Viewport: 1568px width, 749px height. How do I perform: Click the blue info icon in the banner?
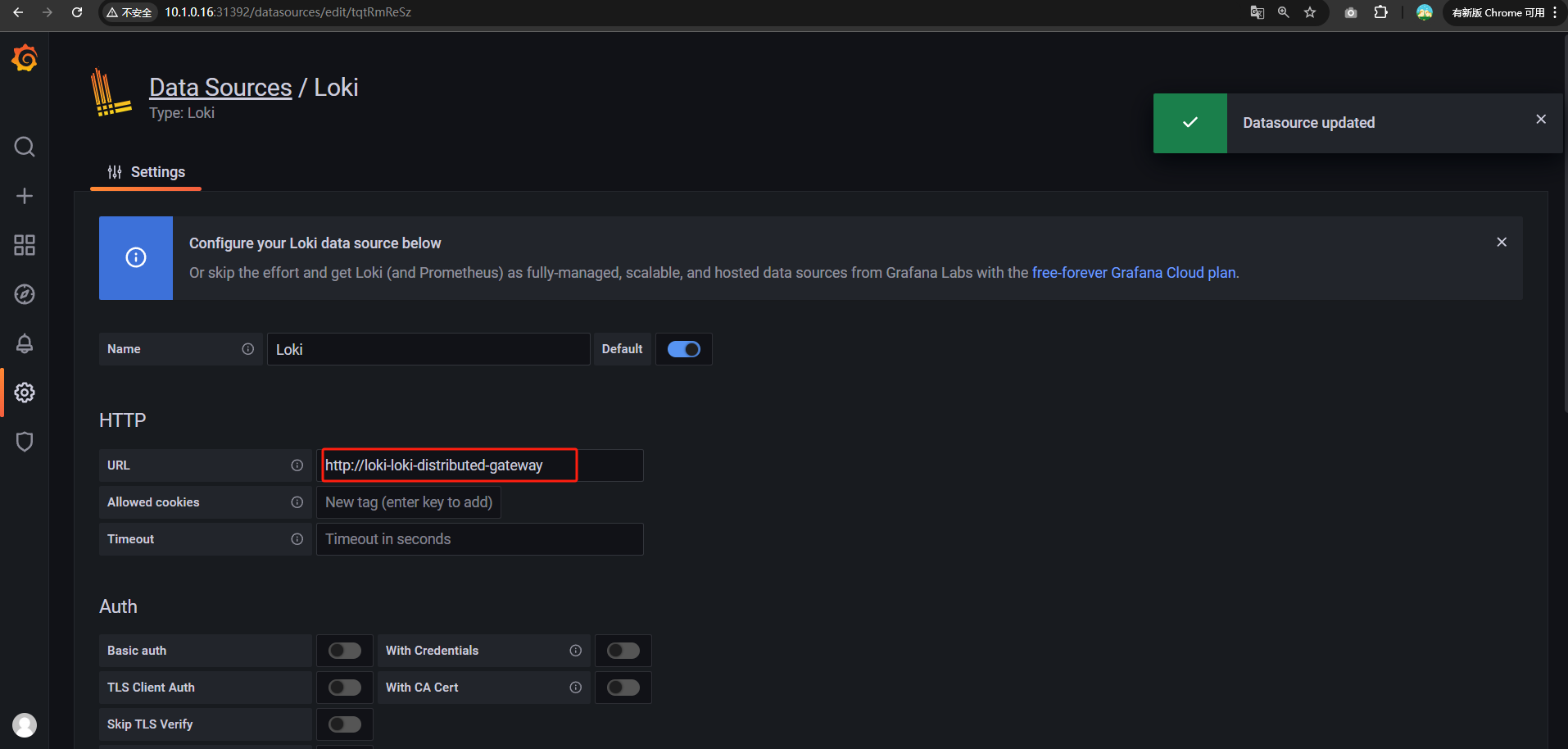[136, 258]
